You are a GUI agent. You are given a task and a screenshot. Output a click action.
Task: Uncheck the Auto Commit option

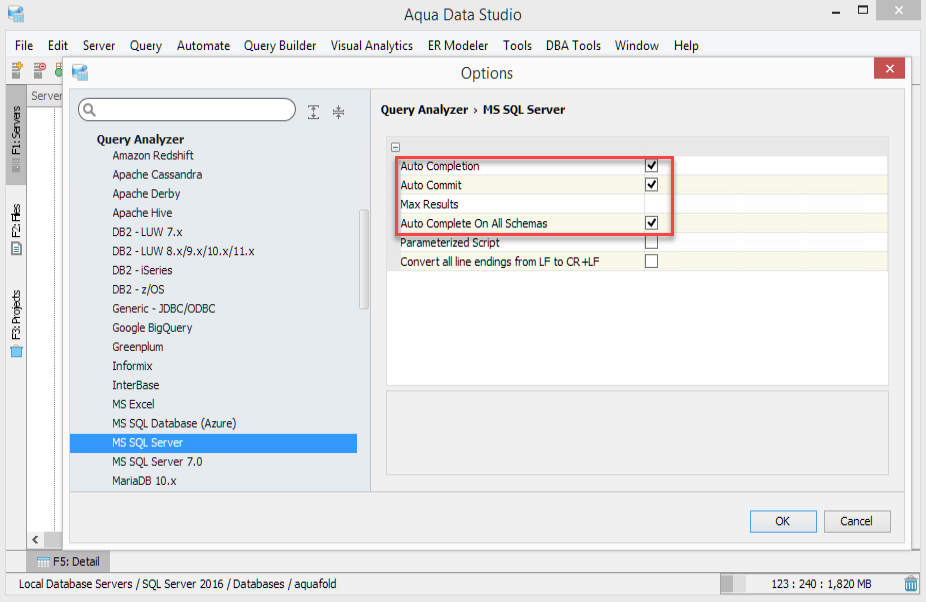(651, 185)
